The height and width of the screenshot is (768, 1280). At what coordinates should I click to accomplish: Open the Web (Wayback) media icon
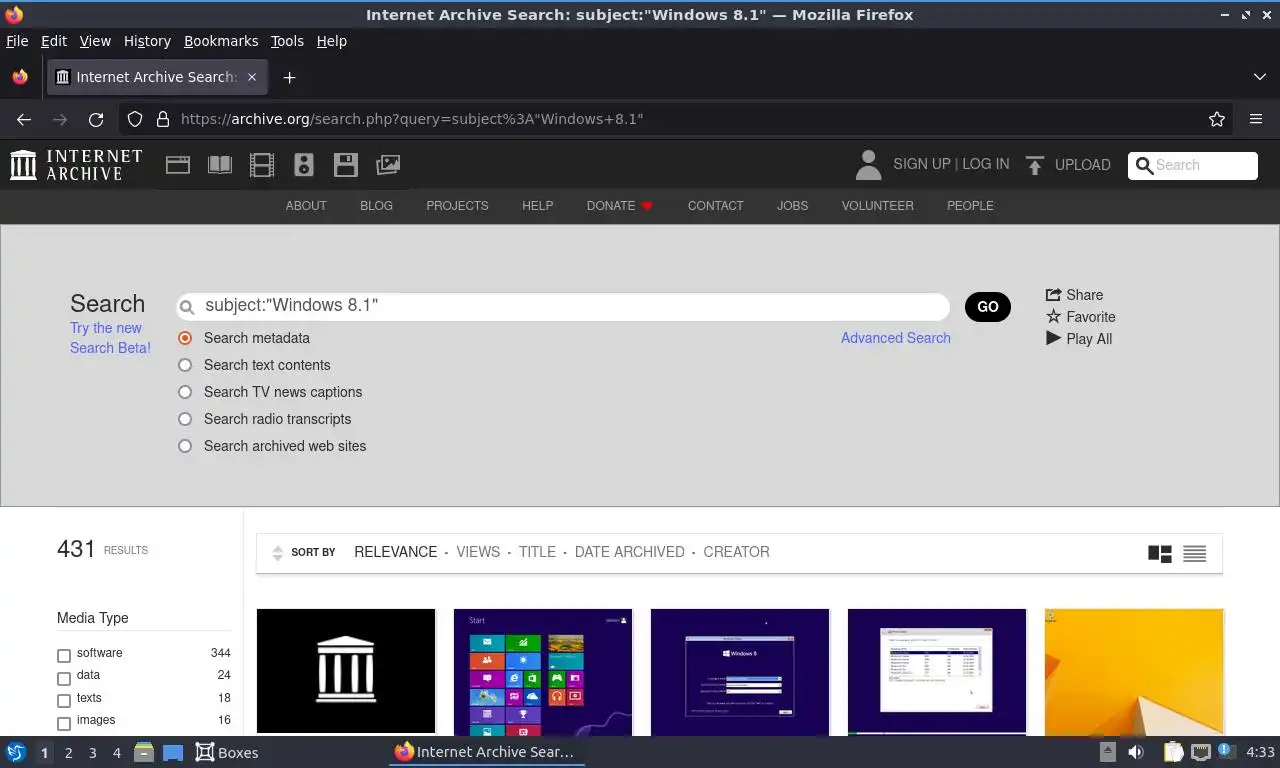178,165
